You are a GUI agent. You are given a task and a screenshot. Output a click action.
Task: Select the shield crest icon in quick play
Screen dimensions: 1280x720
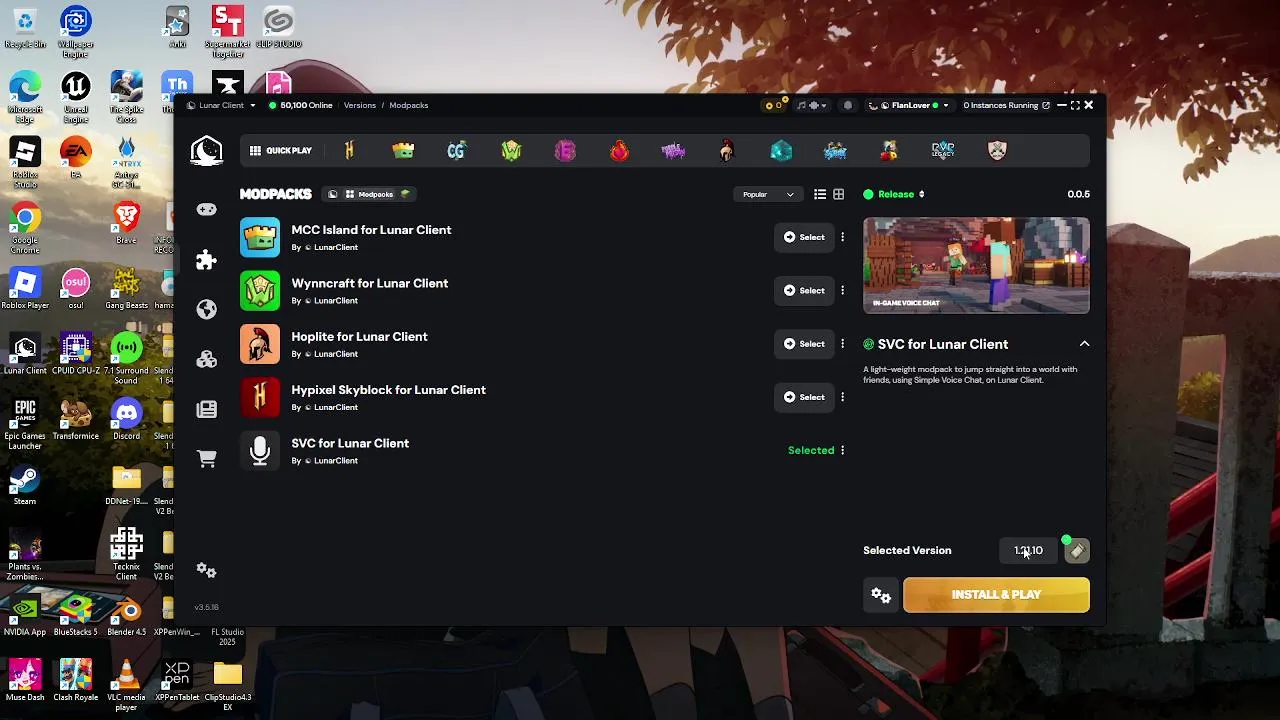[x=997, y=150]
